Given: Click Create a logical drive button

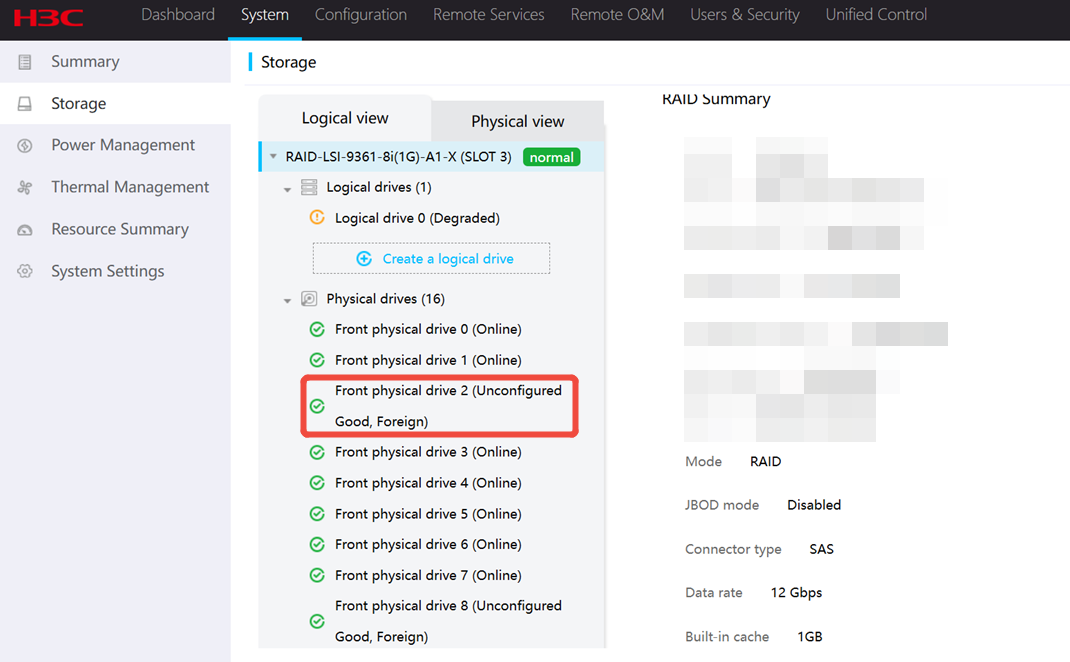Looking at the screenshot, I should coord(431,258).
